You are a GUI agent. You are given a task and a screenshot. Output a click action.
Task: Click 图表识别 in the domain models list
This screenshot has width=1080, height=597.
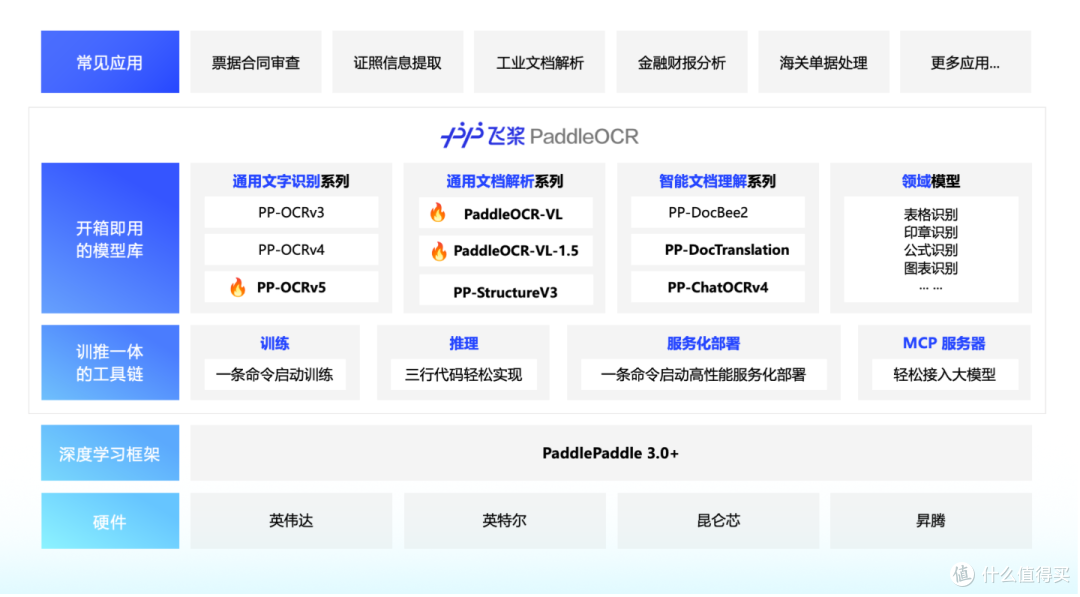pyautogui.click(x=931, y=268)
